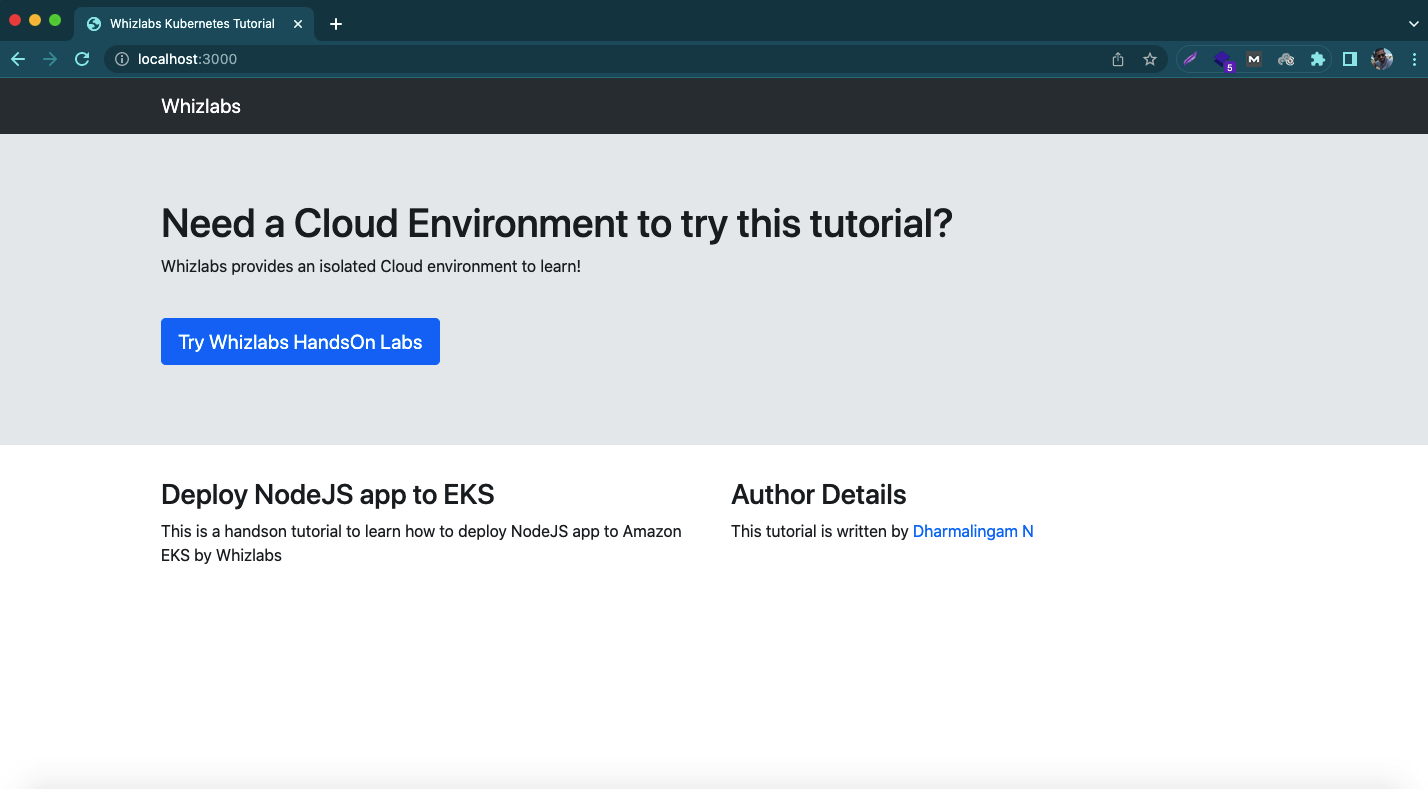Click the 'This tutorial is written by' text

point(820,531)
